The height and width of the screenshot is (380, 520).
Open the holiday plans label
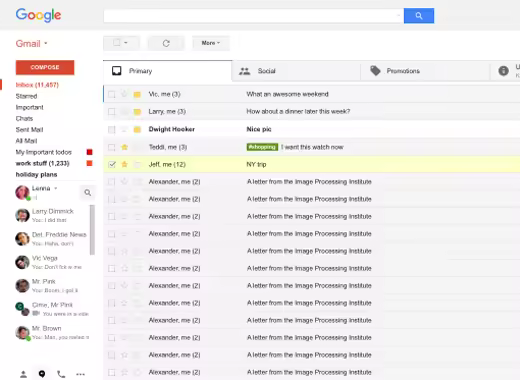click(36, 174)
